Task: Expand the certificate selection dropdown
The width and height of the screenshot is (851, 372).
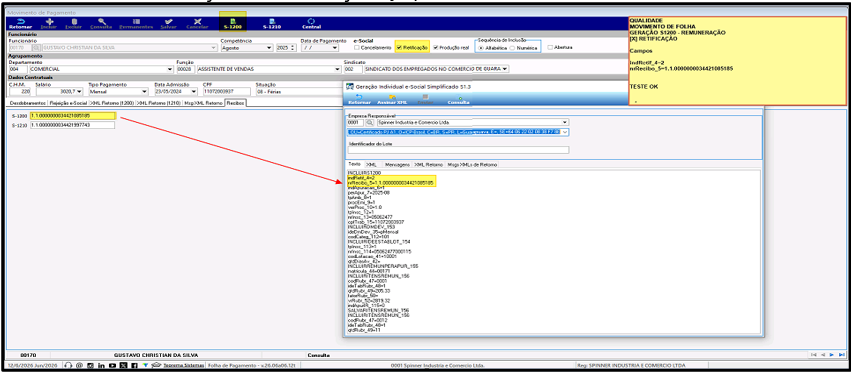Action: tap(565, 132)
